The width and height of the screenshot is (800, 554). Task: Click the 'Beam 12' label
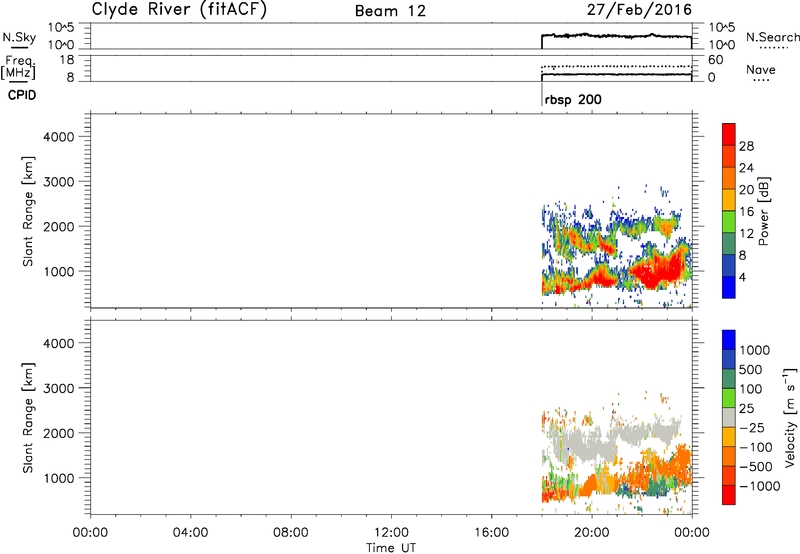[x=390, y=11]
